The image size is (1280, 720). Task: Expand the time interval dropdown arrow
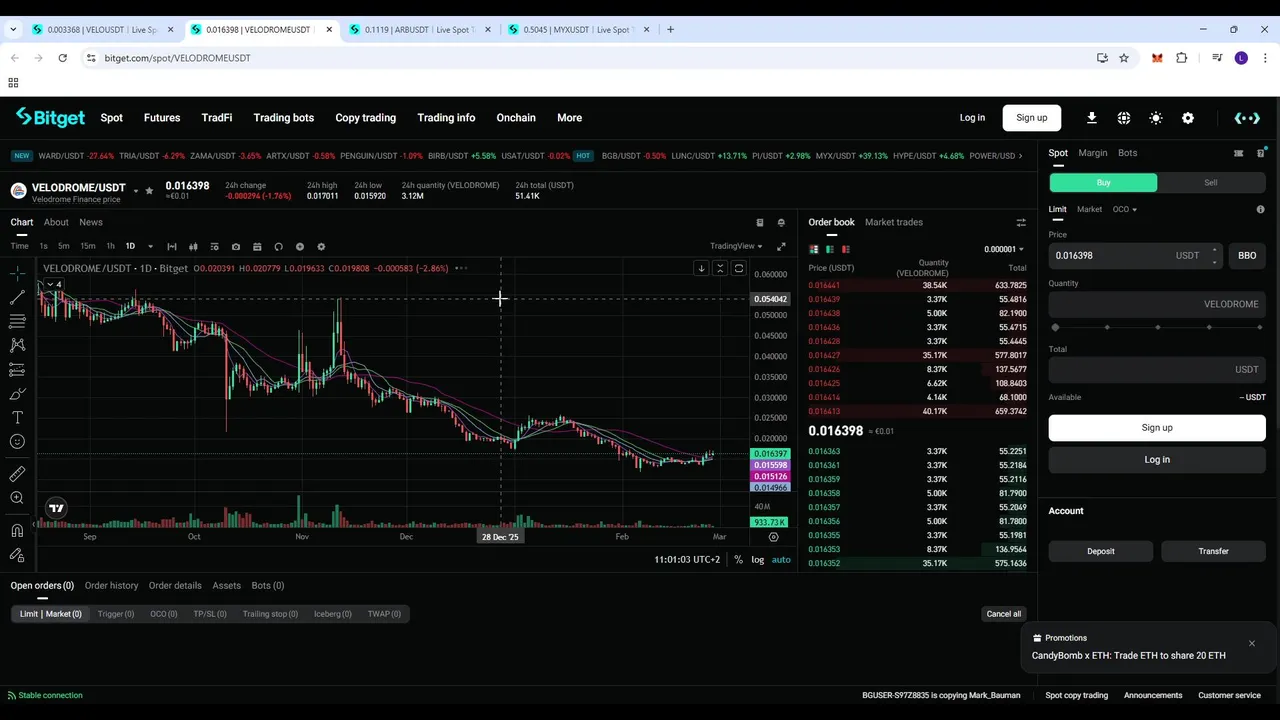[150, 247]
